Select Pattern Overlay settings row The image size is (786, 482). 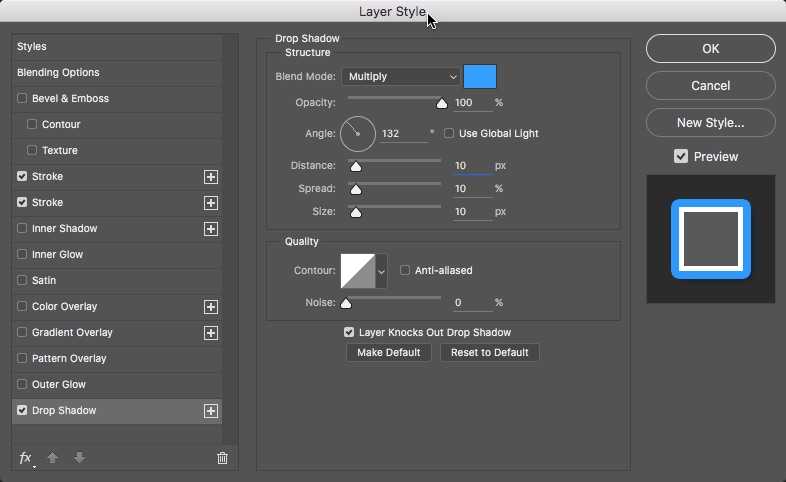coord(117,358)
